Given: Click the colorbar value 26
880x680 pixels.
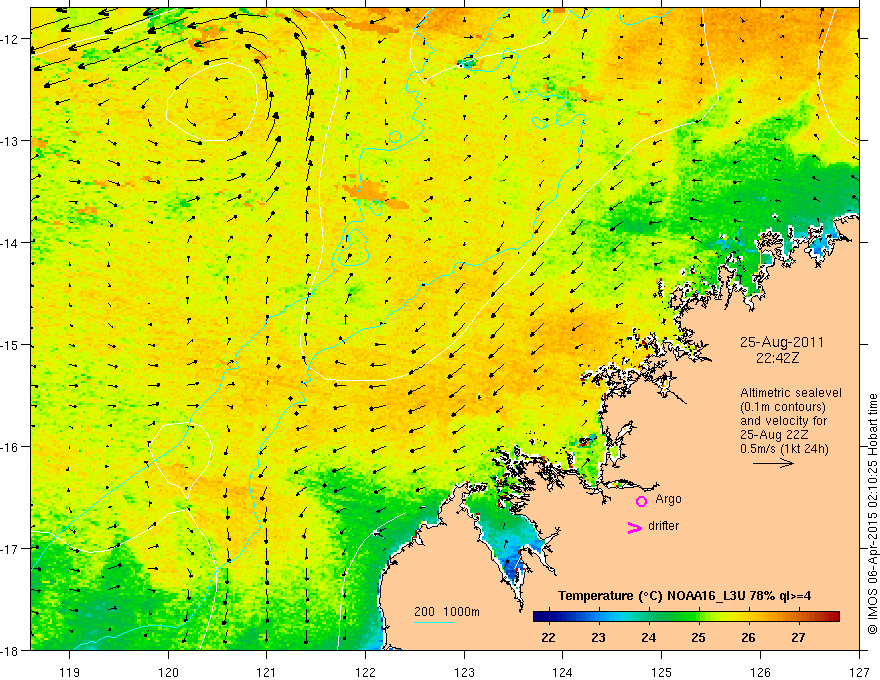Looking at the screenshot, I should coord(748,637).
